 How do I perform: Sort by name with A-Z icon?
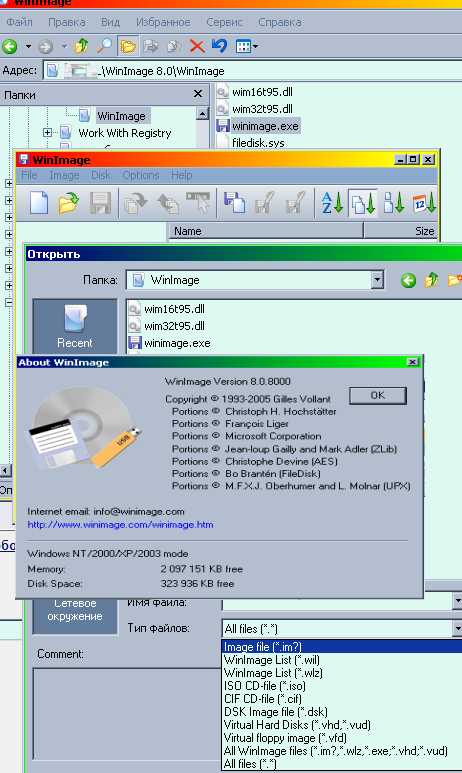tap(332, 203)
